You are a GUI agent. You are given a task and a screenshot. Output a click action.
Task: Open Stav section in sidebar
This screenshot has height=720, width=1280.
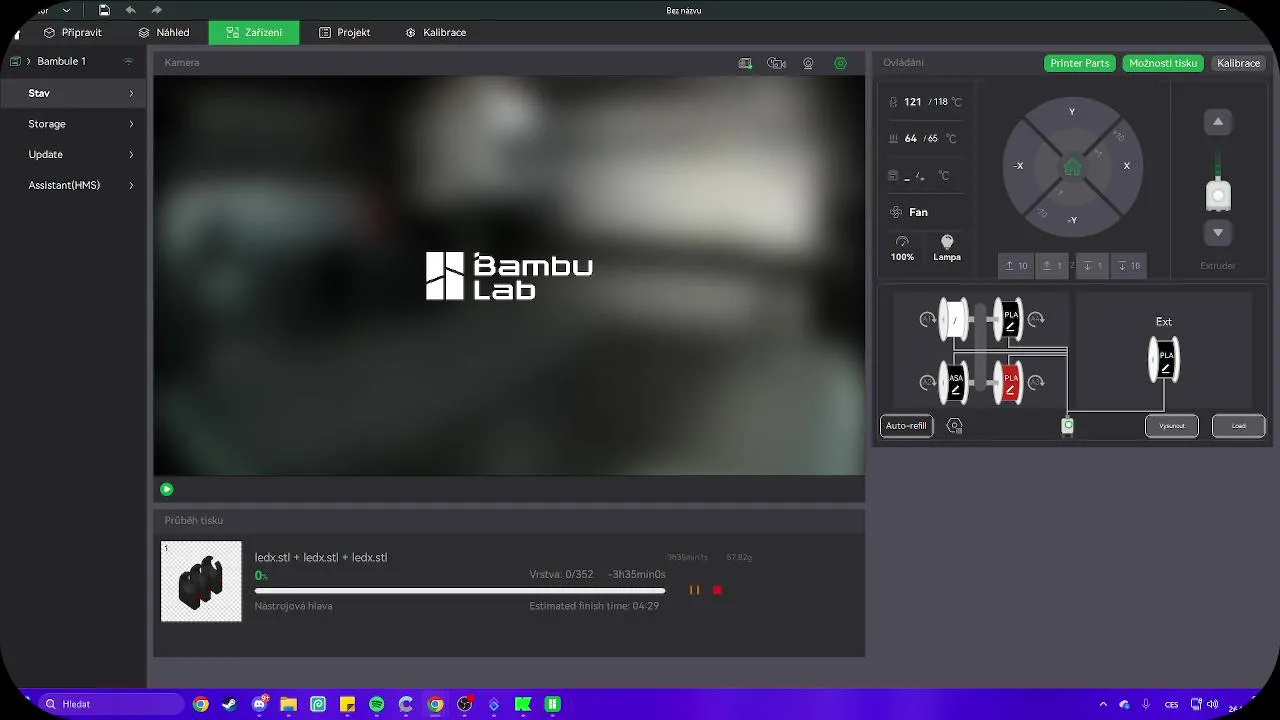(73, 93)
